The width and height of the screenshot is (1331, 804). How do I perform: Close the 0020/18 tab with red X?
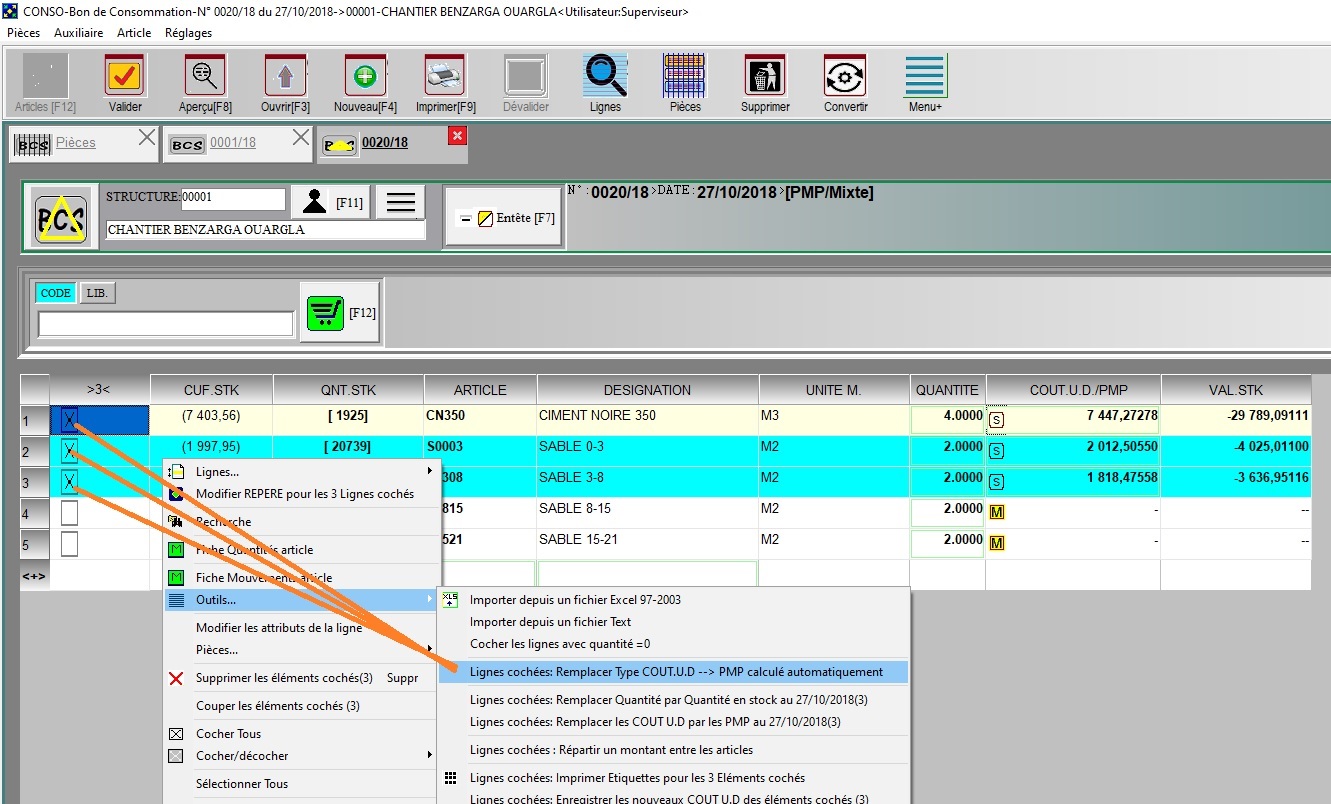pyautogui.click(x=458, y=136)
